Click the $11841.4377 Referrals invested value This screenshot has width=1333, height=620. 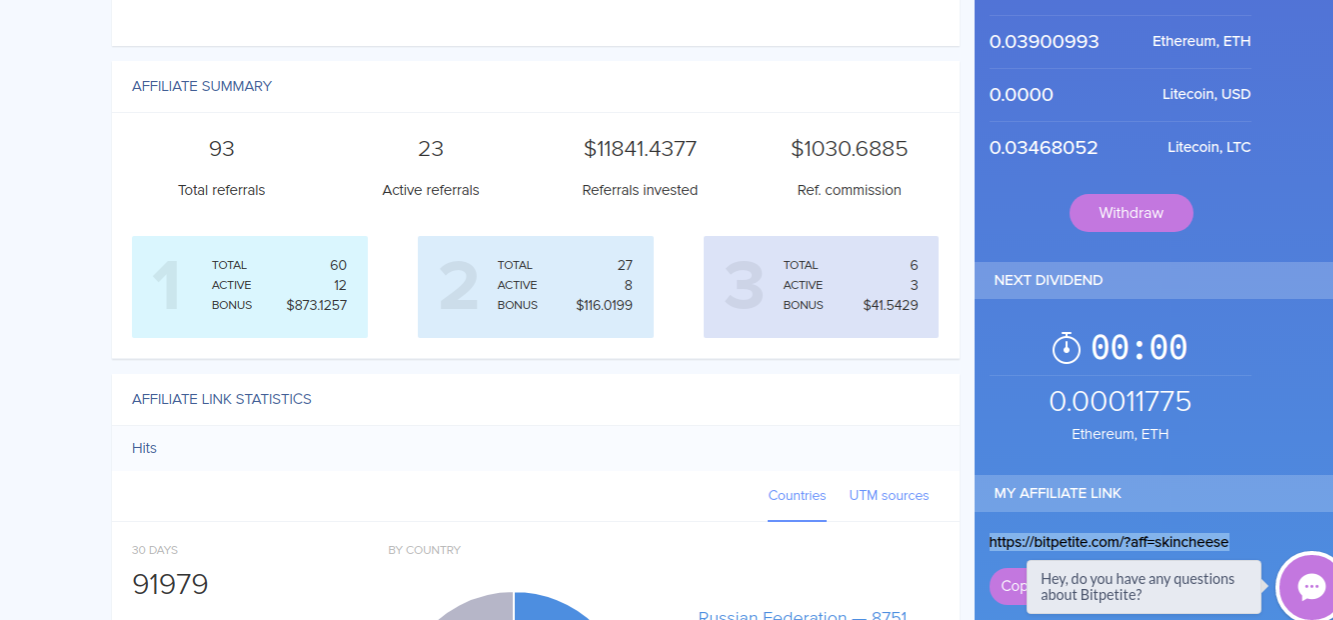pyautogui.click(x=640, y=149)
